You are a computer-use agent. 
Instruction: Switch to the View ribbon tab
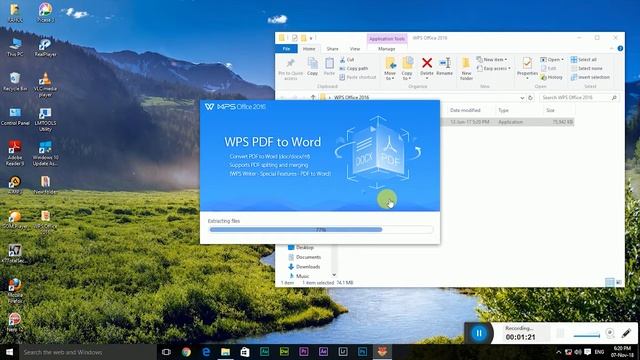(x=355, y=49)
